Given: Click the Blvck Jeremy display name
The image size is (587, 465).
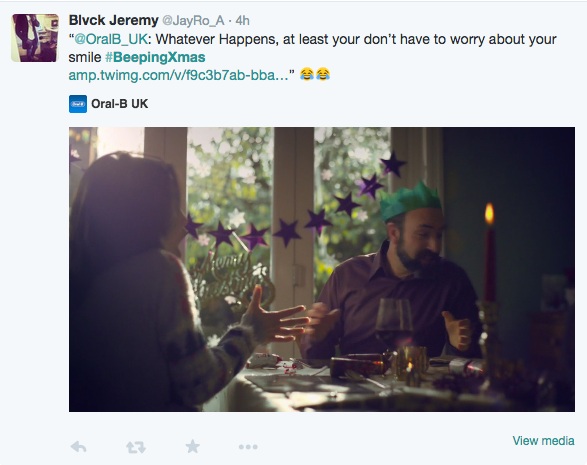Looking at the screenshot, I should 113,20.
